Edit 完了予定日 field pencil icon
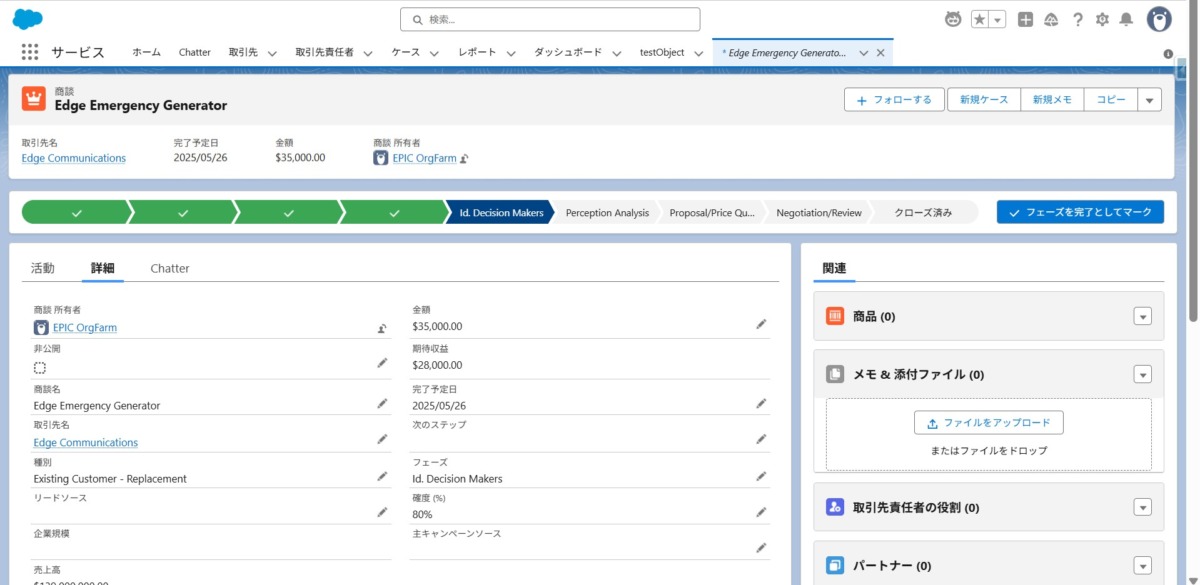Screen dimensions: 1200x585 [x=761, y=403]
